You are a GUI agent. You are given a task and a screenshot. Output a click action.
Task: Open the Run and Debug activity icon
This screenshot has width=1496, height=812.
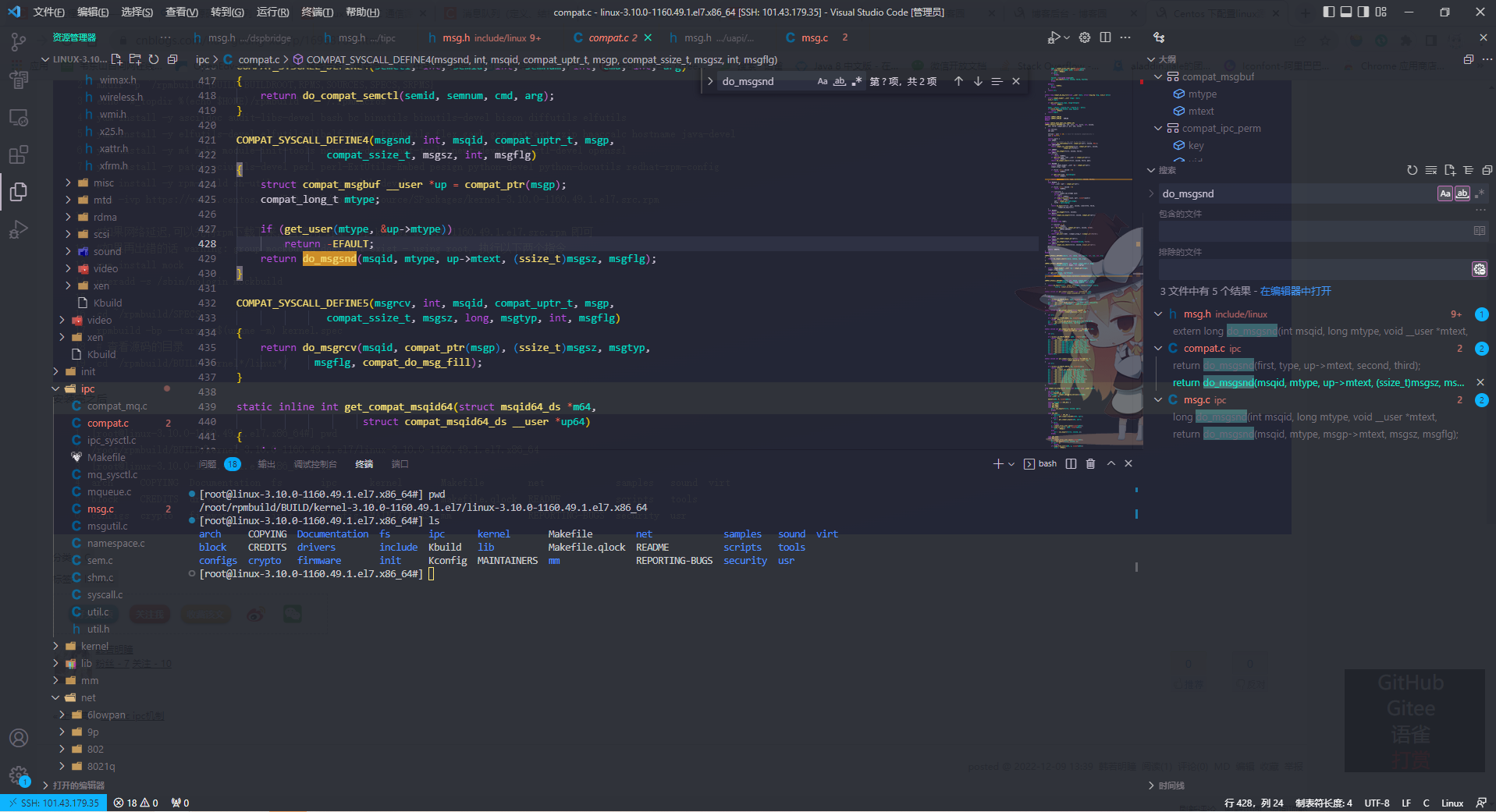19,229
